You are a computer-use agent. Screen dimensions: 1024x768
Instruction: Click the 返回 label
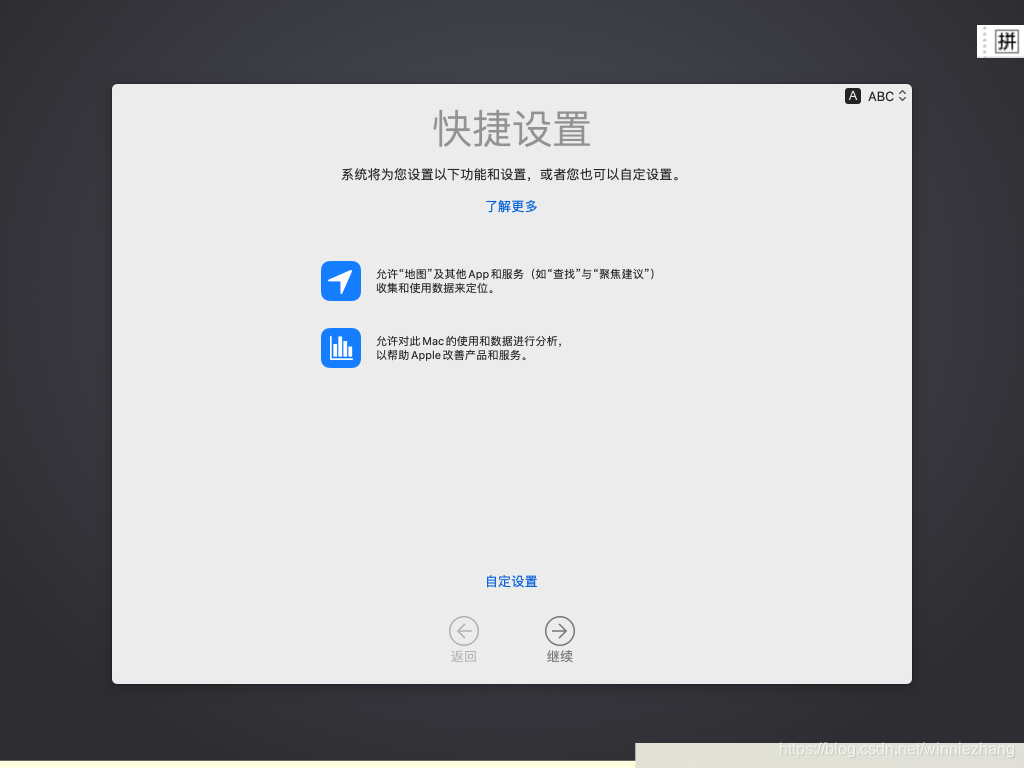(464, 656)
